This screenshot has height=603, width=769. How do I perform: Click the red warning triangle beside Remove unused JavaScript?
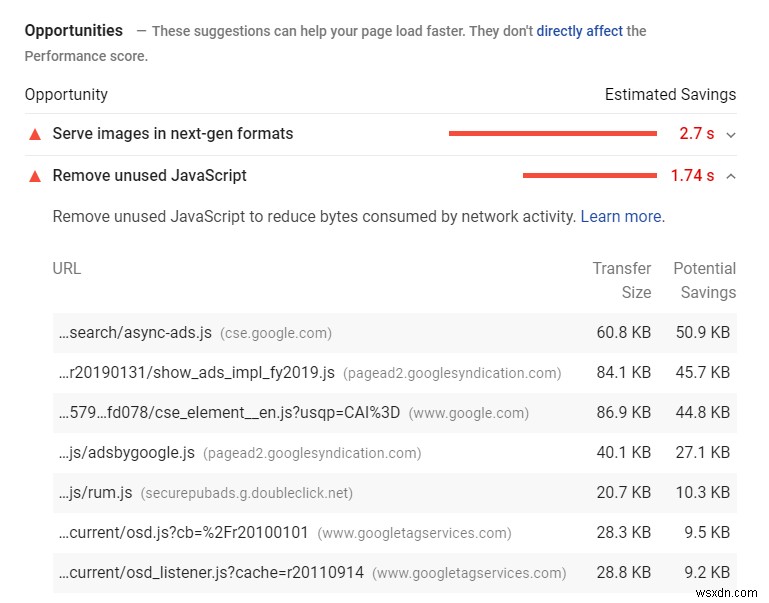35,176
